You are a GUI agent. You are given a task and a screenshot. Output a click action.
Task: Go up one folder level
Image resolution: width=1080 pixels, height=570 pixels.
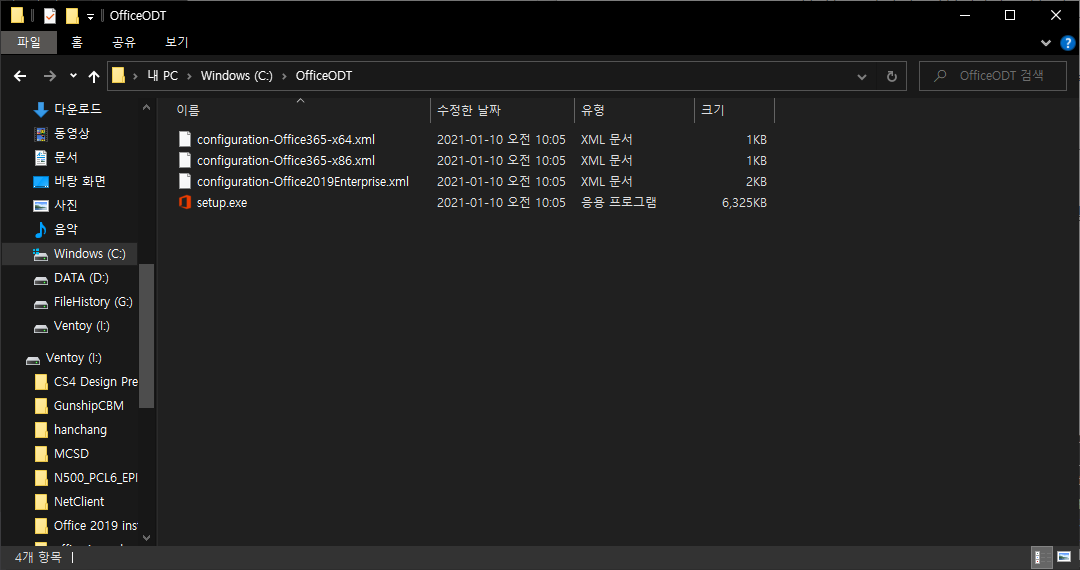point(94,76)
